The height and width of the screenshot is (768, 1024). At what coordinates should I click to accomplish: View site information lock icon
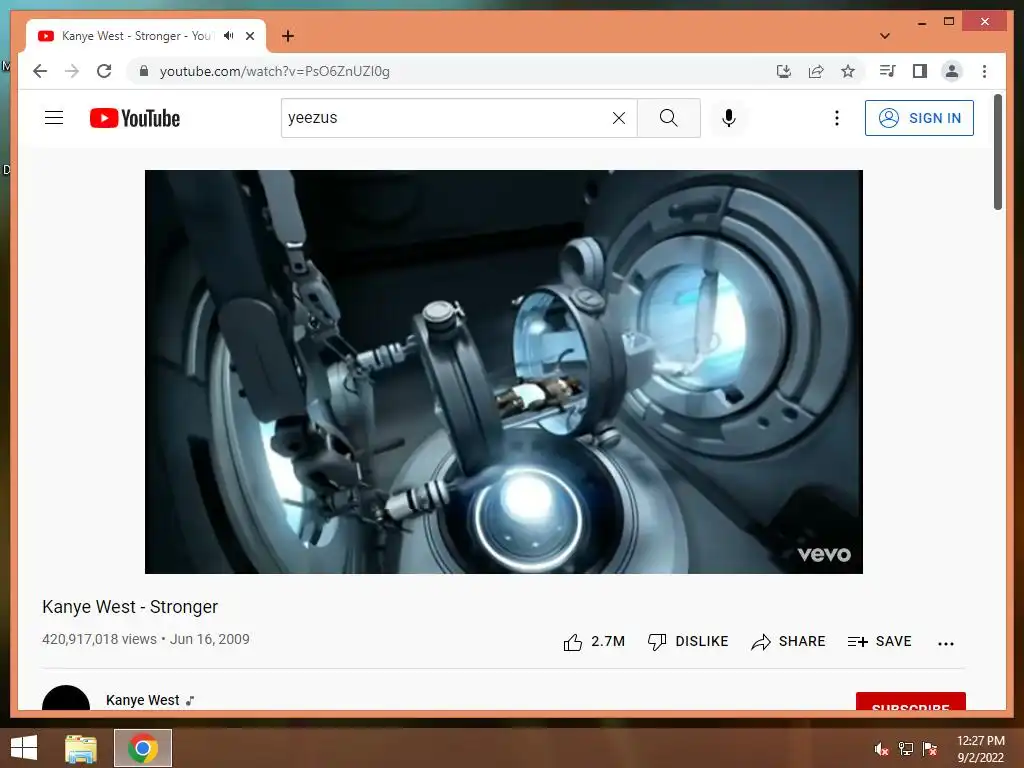coord(144,71)
